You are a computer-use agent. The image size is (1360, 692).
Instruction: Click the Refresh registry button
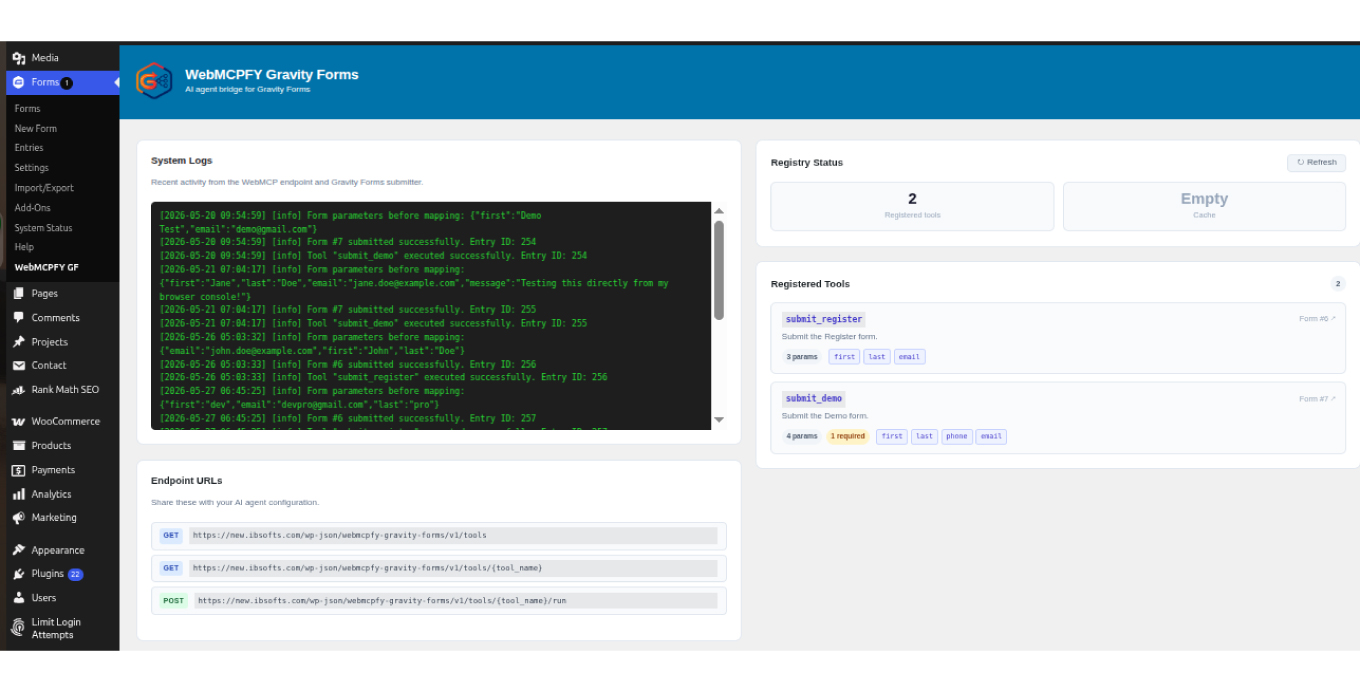click(1316, 162)
